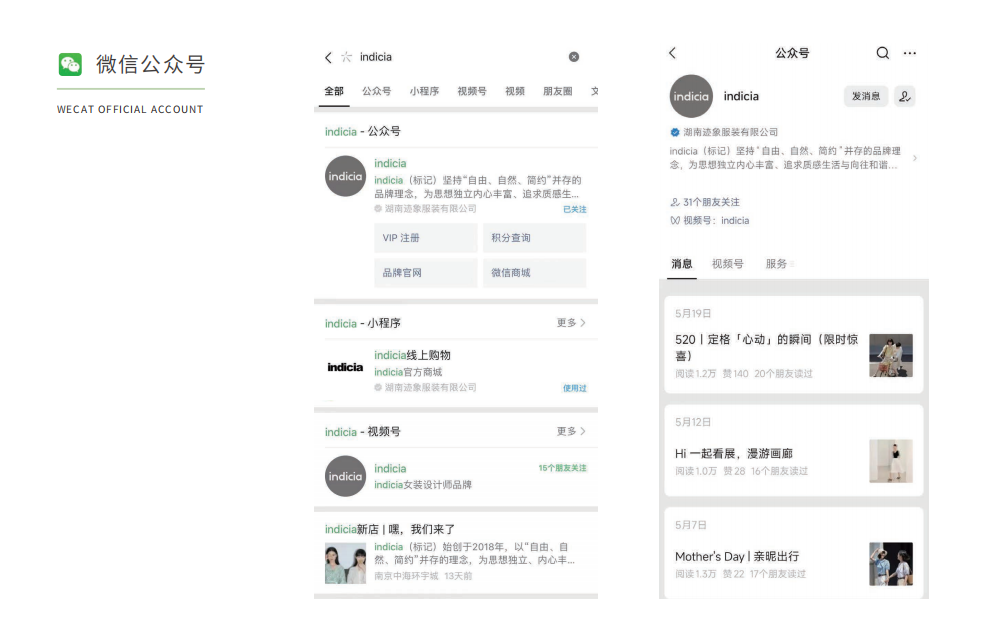Go back from the 公众号 profile page
Screen dimensions: 994x636
coord(673,53)
